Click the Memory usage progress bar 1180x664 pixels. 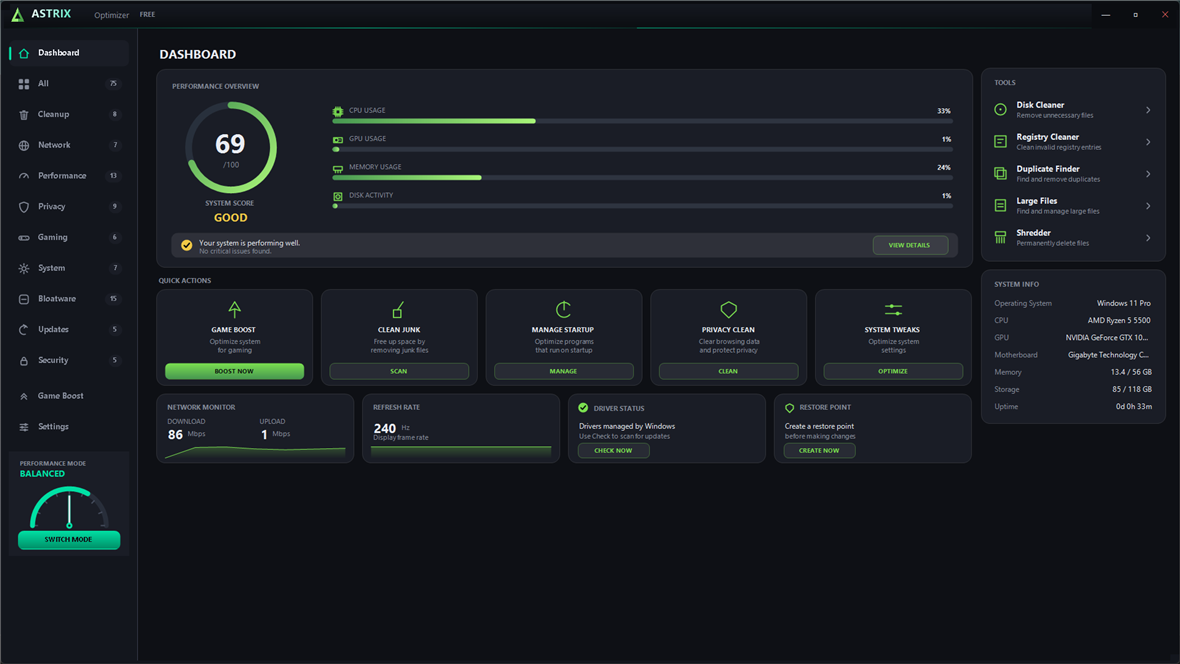coord(643,178)
